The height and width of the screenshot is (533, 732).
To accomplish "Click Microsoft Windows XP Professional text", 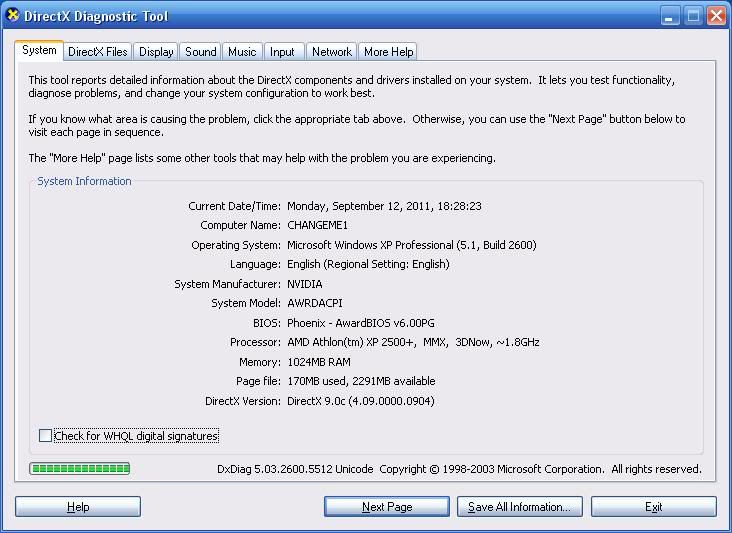I will (370, 245).
